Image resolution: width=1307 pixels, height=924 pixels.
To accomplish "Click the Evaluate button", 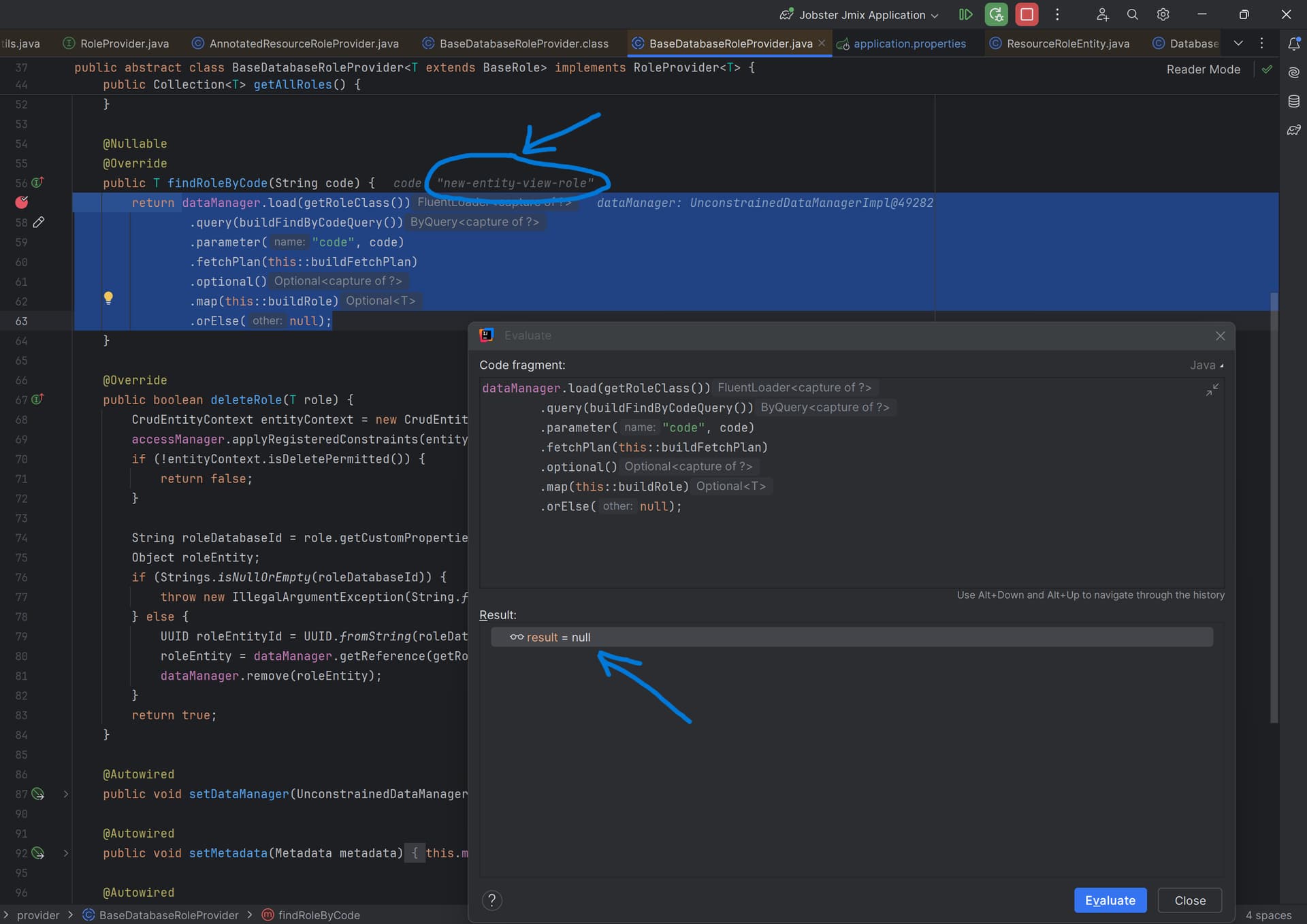I will pyautogui.click(x=1110, y=900).
